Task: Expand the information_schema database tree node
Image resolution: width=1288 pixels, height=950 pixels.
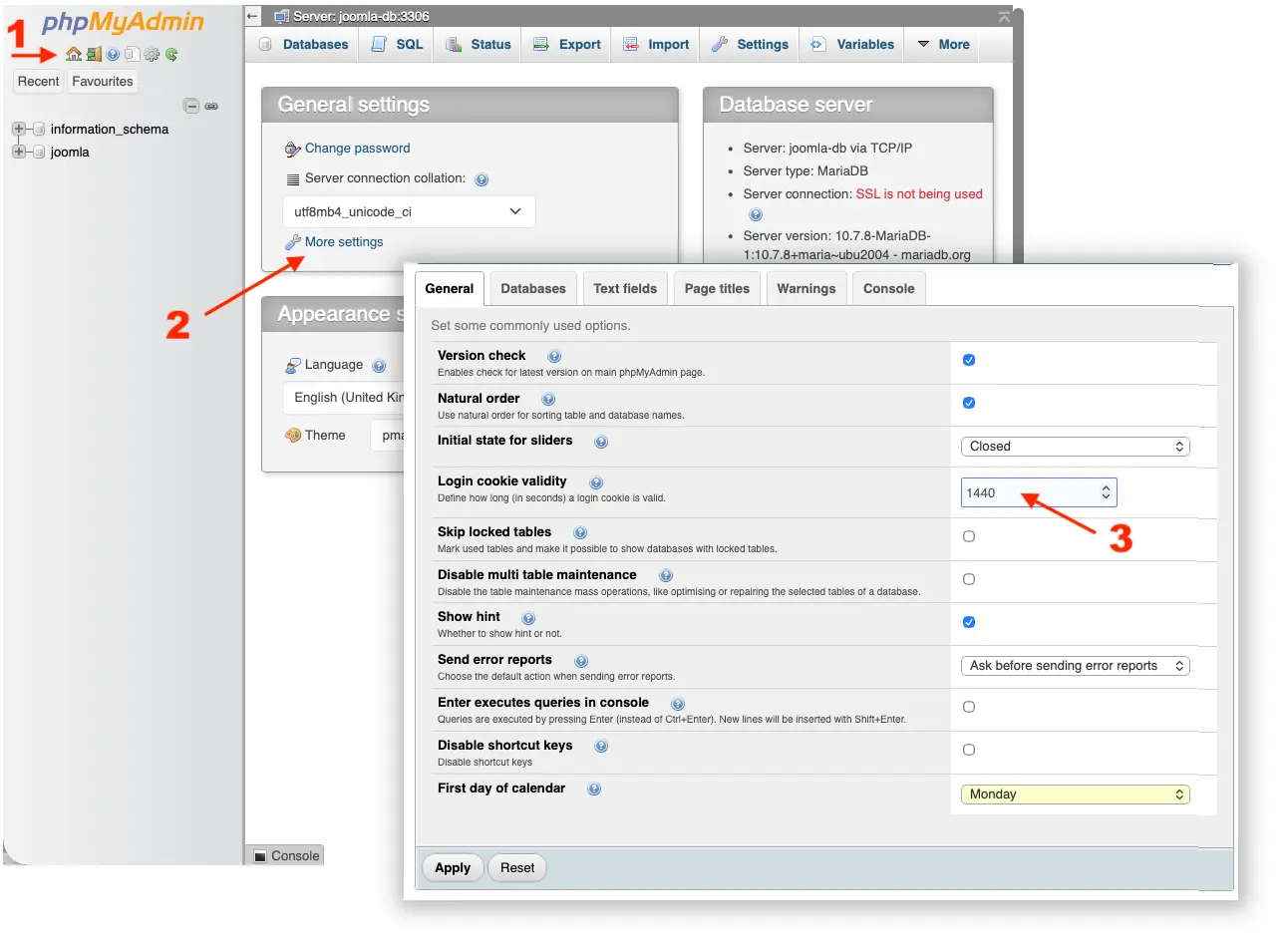Action: point(18,129)
